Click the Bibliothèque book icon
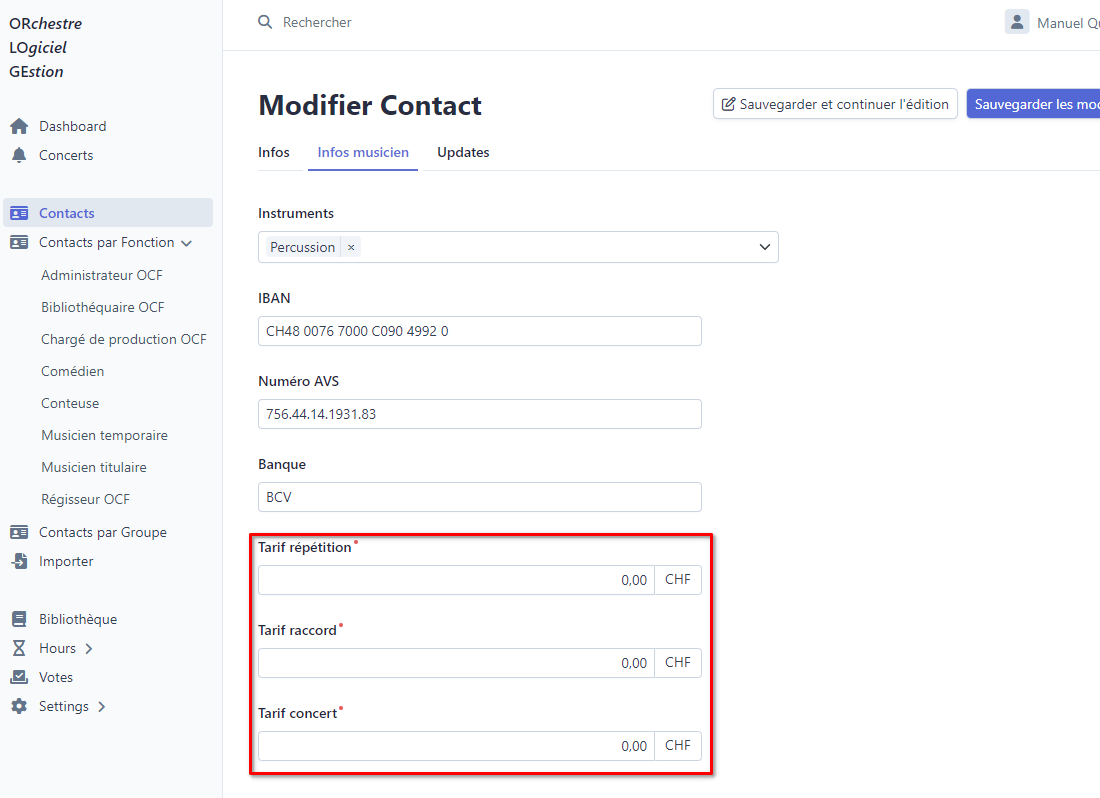 coord(19,619)
